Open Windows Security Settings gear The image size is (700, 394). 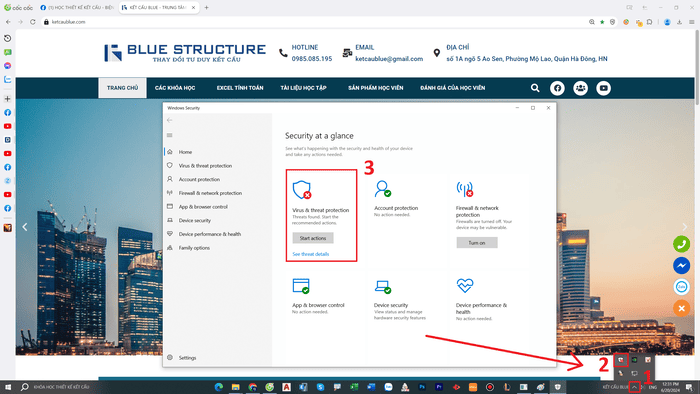point(170,357)
